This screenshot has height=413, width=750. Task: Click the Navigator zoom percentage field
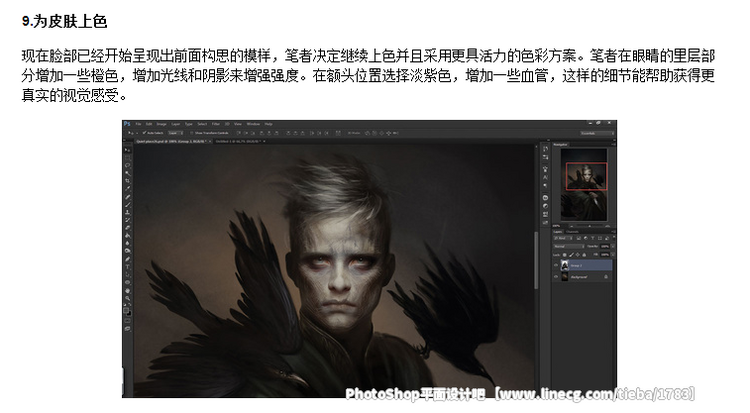coord(556,226)
